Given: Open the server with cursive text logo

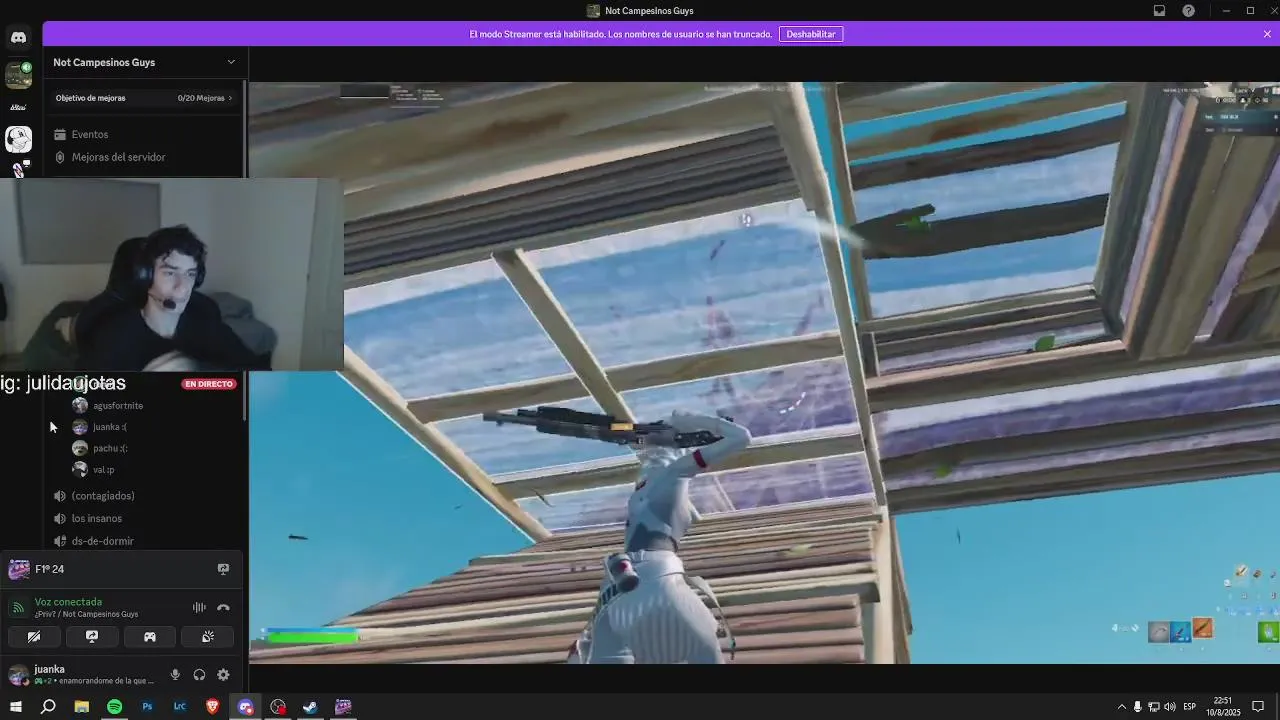Looking at the screenshot, I should (x=18, y=107).
